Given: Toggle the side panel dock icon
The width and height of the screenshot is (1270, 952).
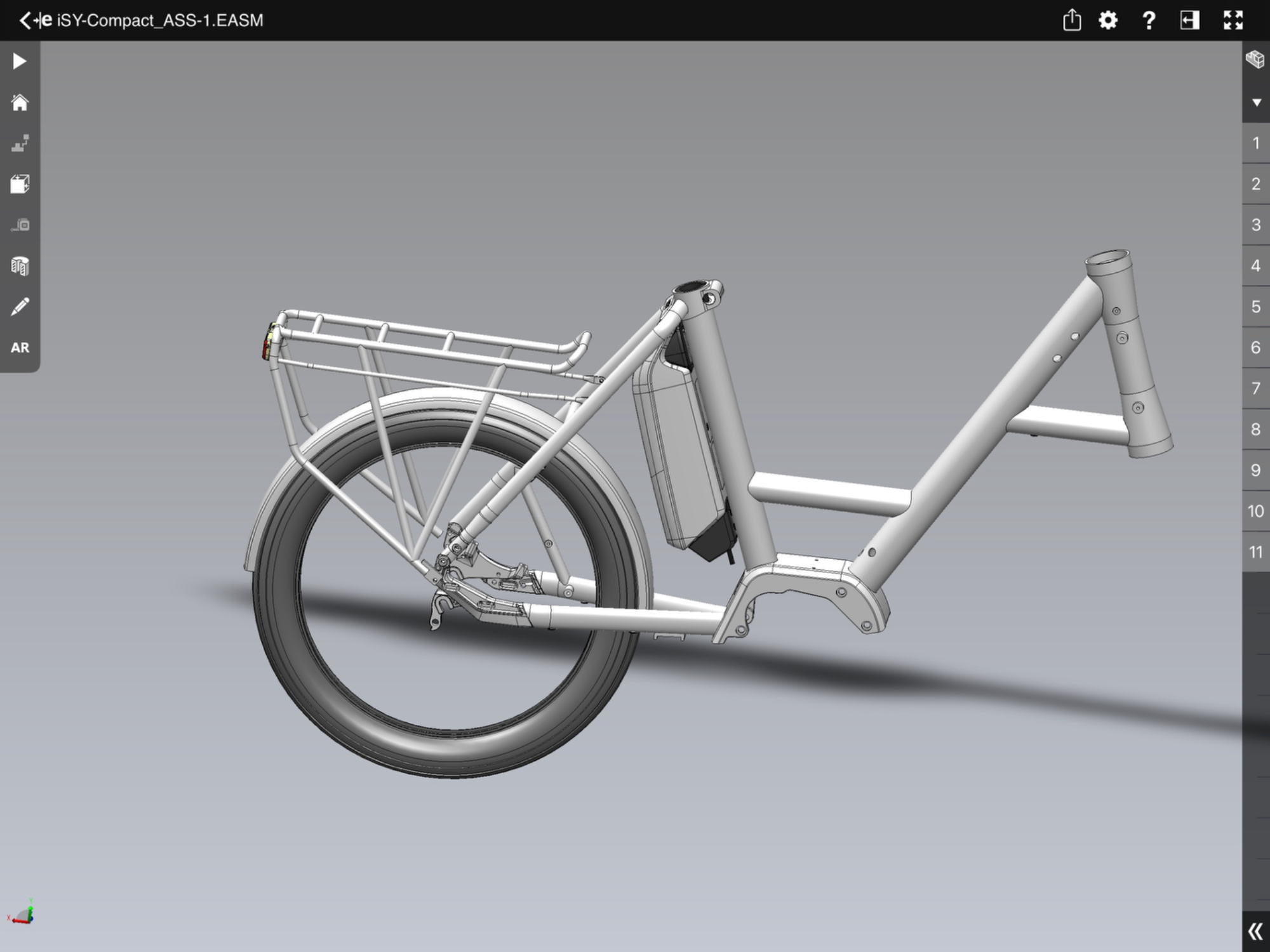Looking at the screenshot, I should 1189,20.
